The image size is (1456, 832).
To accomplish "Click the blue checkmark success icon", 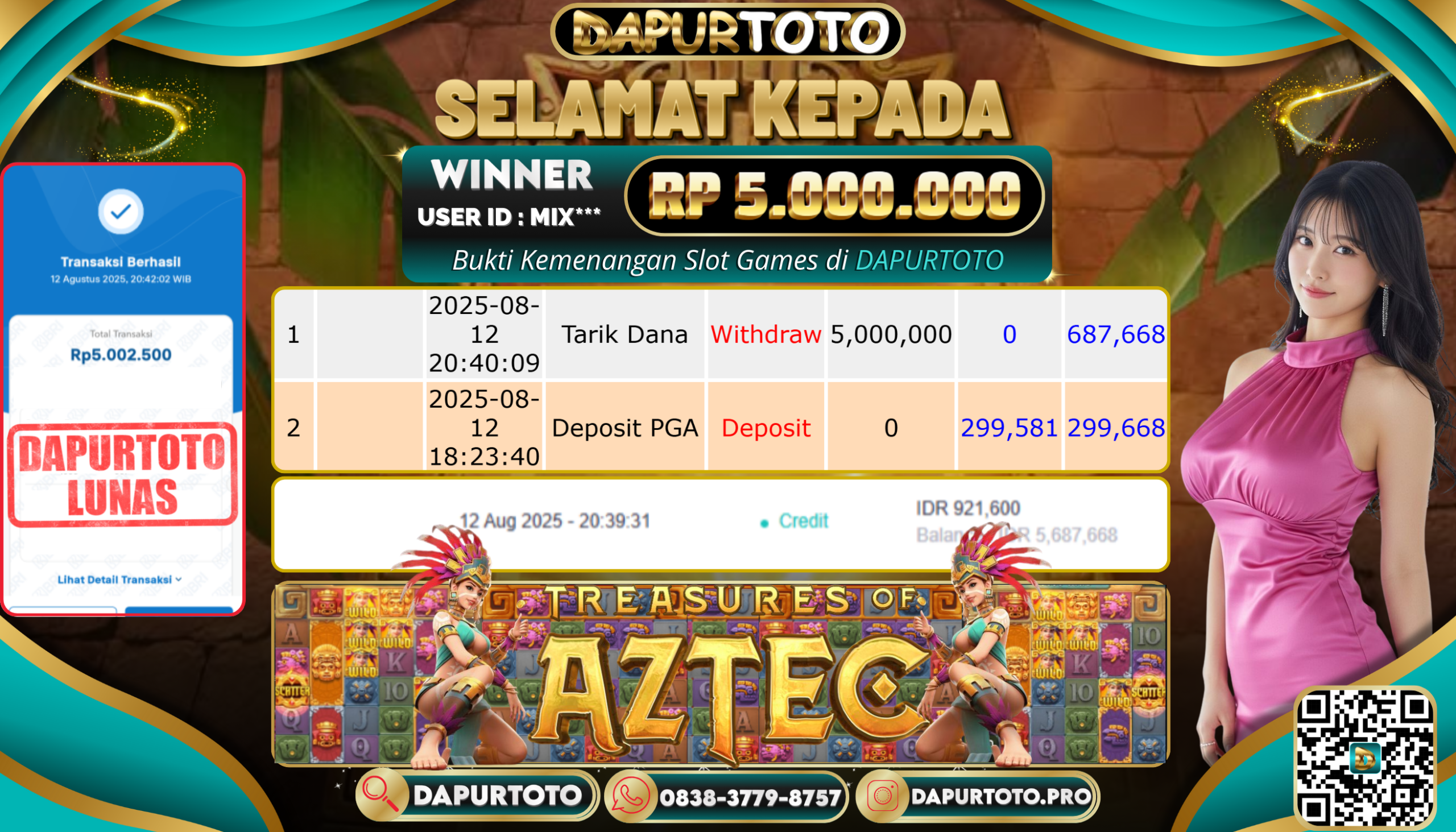I will point(121,212).
